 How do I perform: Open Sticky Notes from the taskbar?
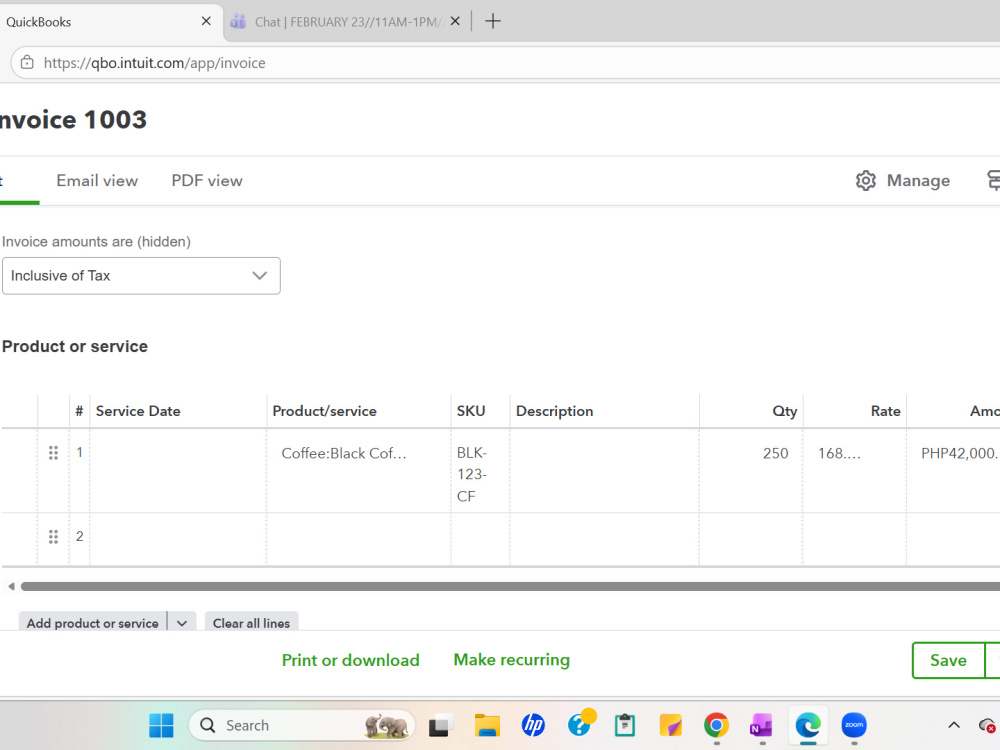670,725
